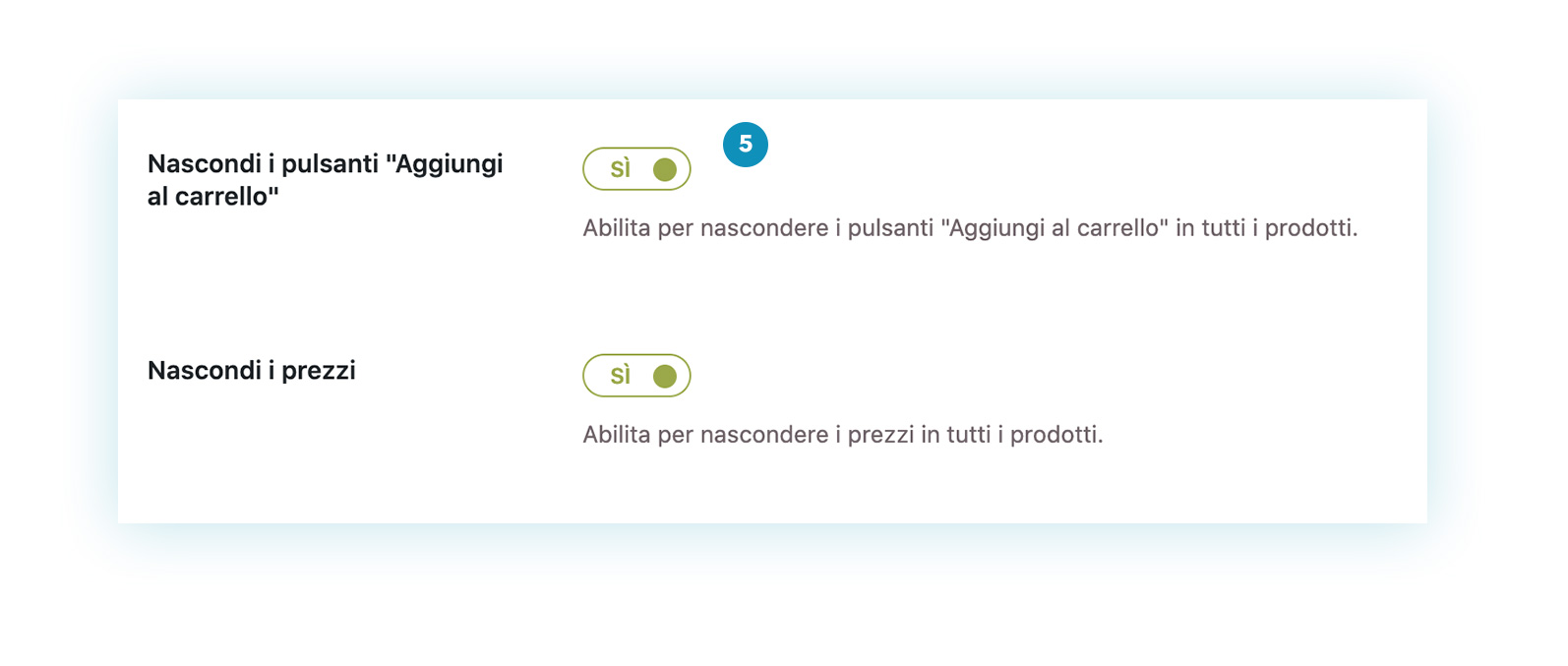Click the green knob on the hide-prices toggle
Viewport: 1568px width, 666px height.
665,376
